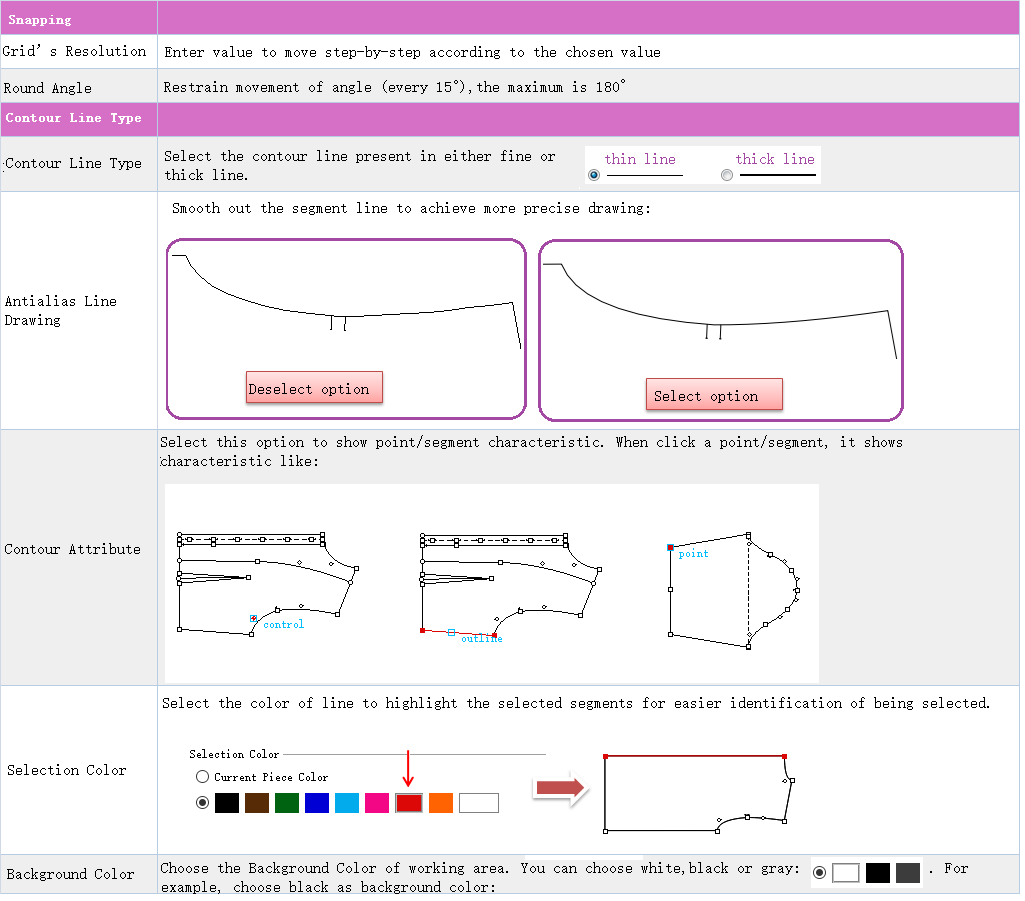Click the "Snapping" section header
The height and width of the screenshot is (901, 1025).
(40, 19)
